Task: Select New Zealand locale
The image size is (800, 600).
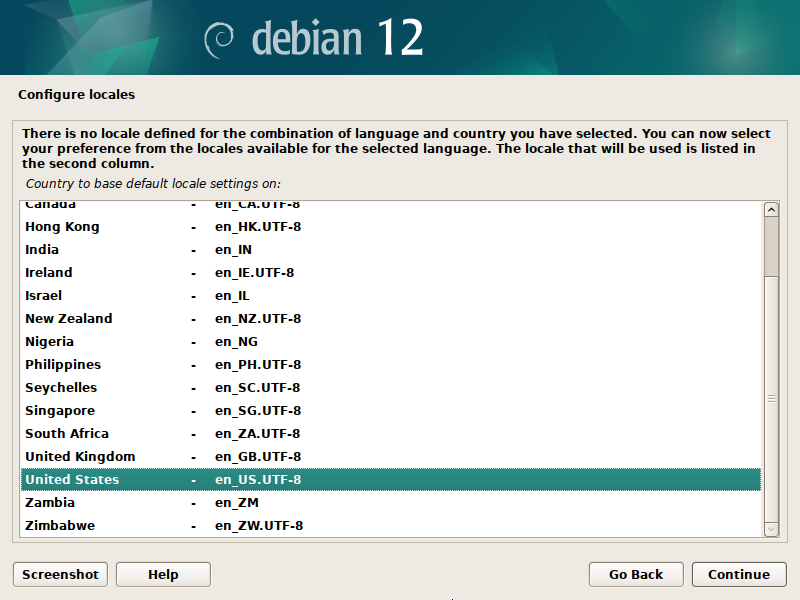Action: tap(390, 319)
